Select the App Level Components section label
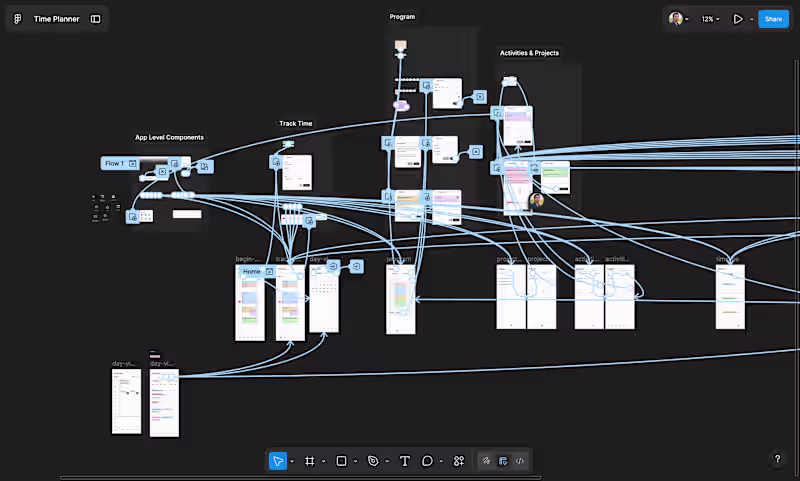800x481 pixels. point(169,137)
